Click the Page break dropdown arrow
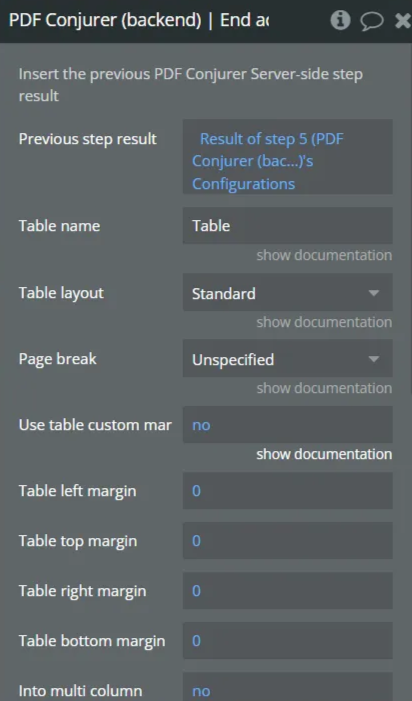Viewport: 412px width, 701px height. pos(374,359)
